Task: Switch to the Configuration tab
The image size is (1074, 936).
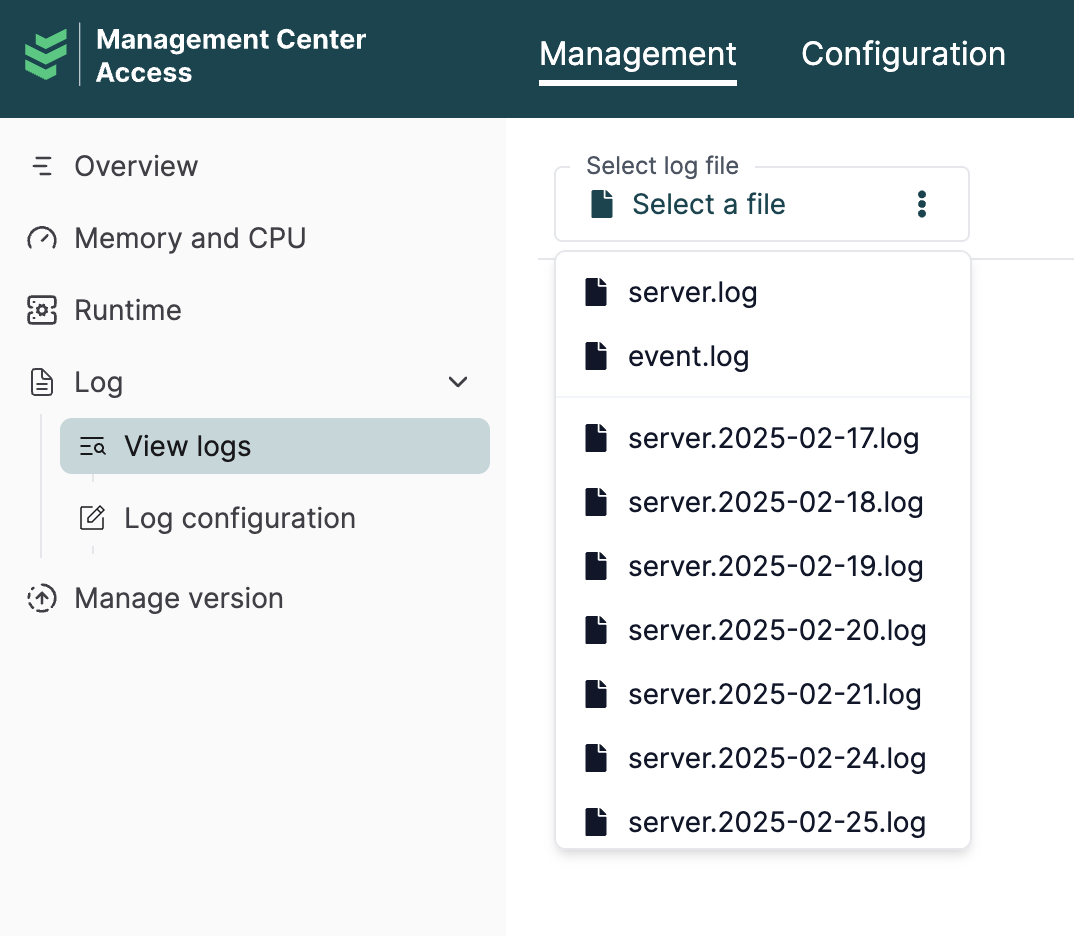Action: [903, 53]
